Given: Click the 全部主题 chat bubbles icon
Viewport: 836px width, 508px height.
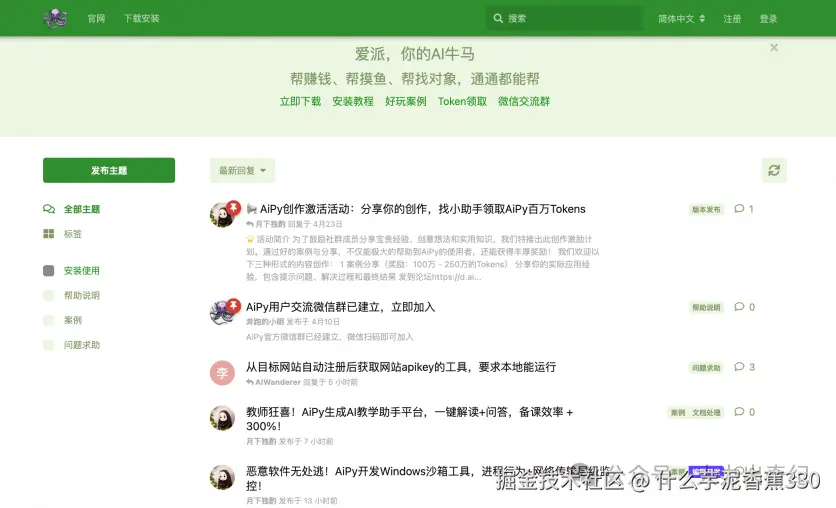Looking at the screenshot, I should pyautogui.click(x=49, y=209).
